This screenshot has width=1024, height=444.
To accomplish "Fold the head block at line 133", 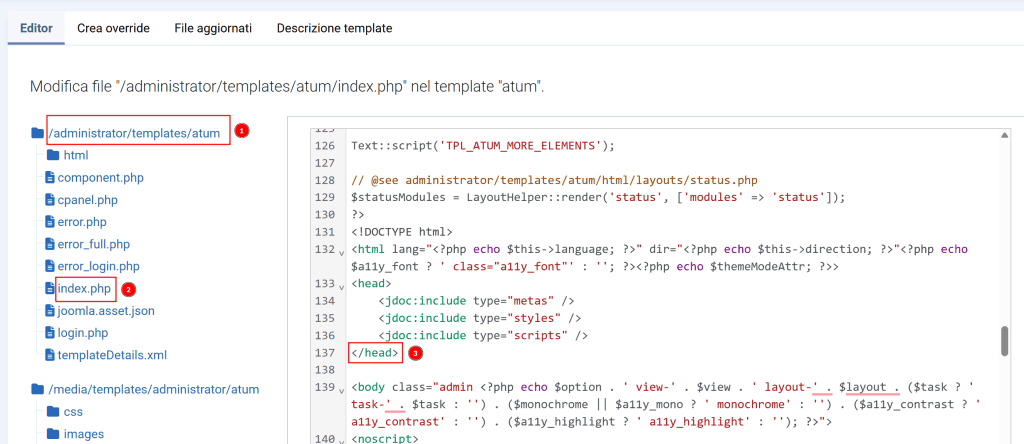I will (x=341, y=286).
